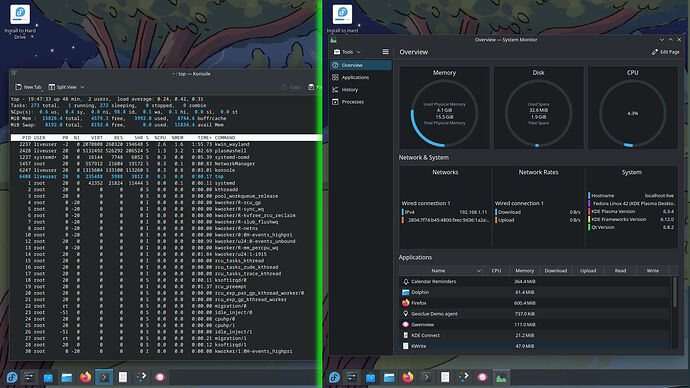
Task: Click the Konsole window title bar icon
Action: pyautogui.click(x=14, y=74)
